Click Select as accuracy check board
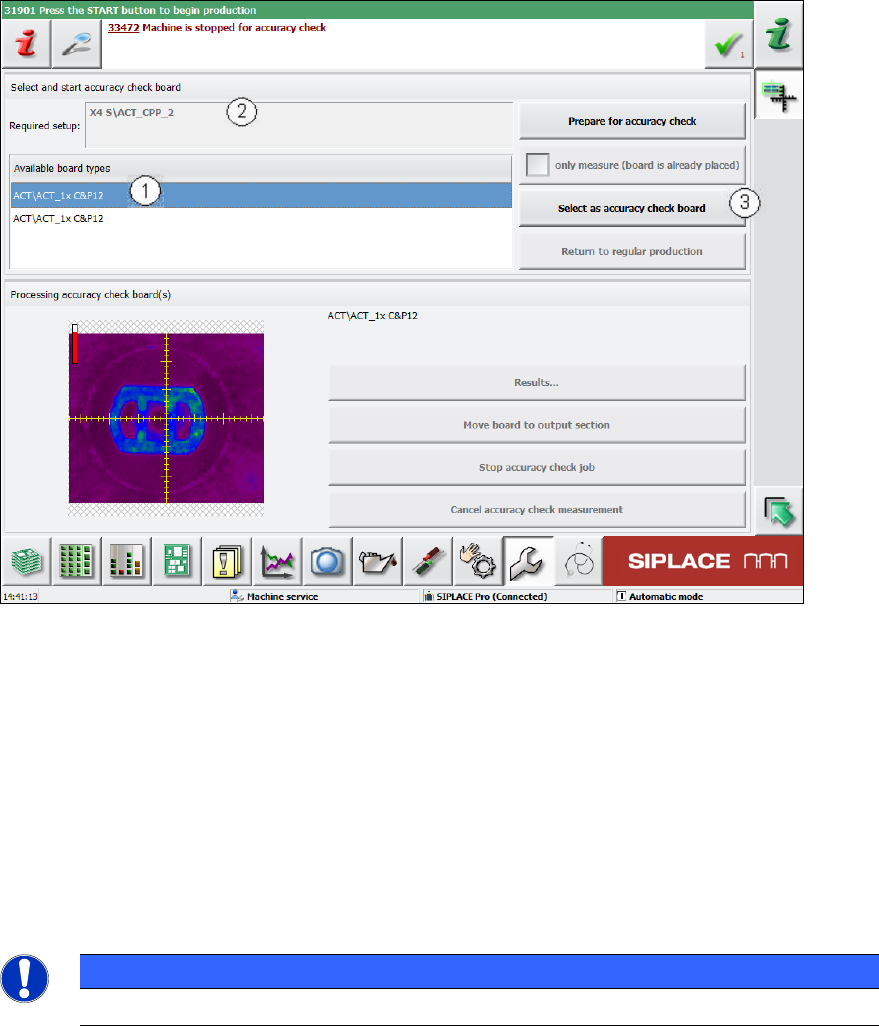The height and width of the screenshot is (1026, 879). pyautogui.click(x=632, y=208)
